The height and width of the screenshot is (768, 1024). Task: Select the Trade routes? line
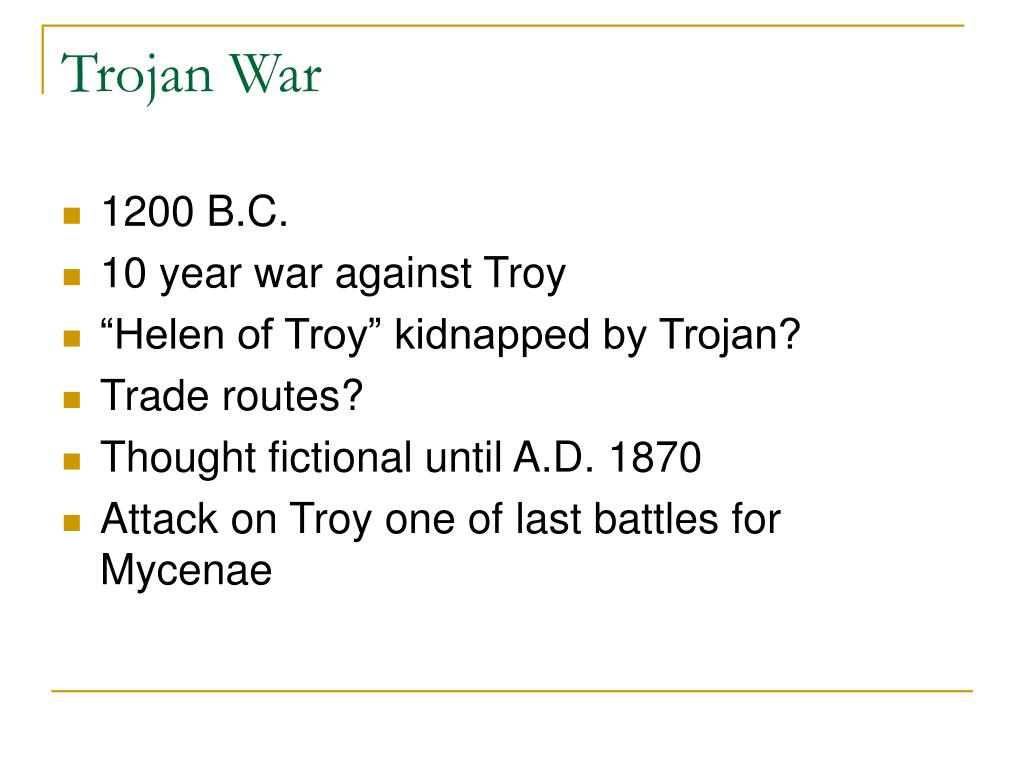[232, 396]
